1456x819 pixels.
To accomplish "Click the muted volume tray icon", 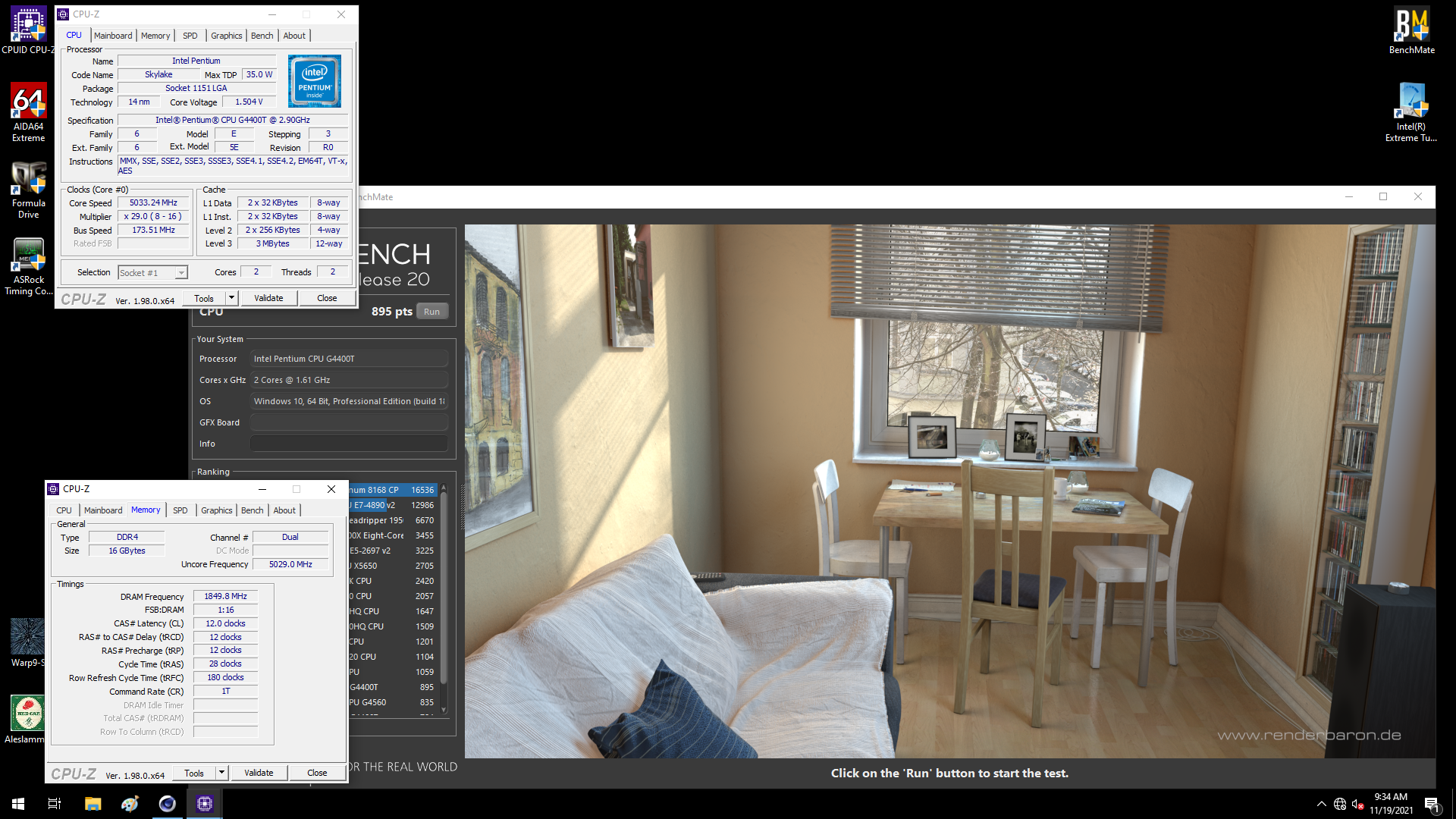I will point(1358,804).
